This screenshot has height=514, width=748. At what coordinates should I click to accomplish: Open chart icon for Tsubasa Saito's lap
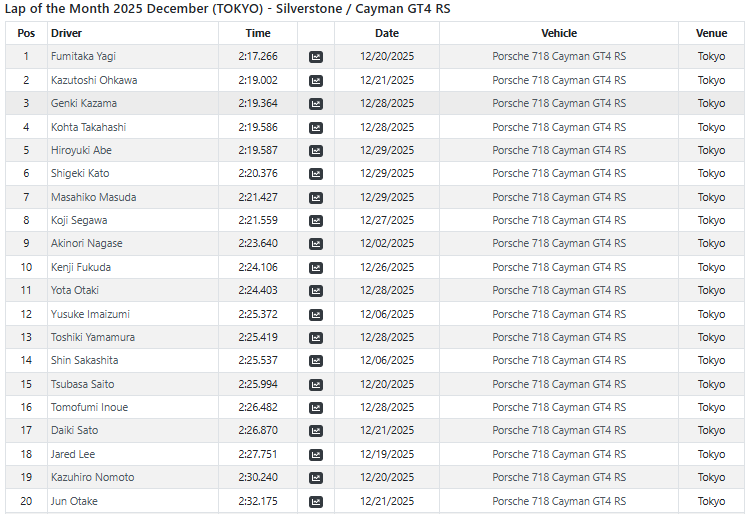316,385
